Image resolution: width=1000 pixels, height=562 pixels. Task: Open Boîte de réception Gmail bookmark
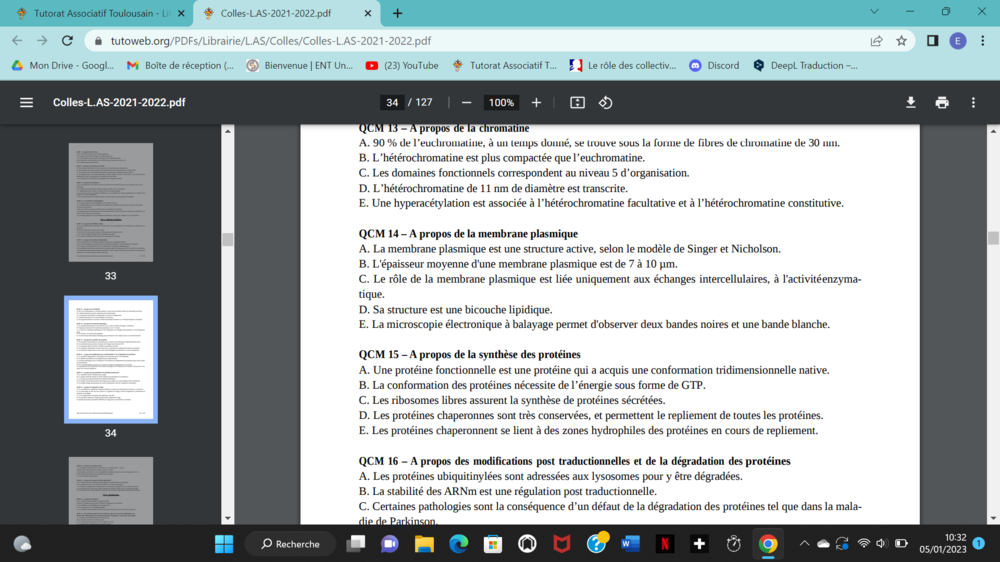[180, 65]
